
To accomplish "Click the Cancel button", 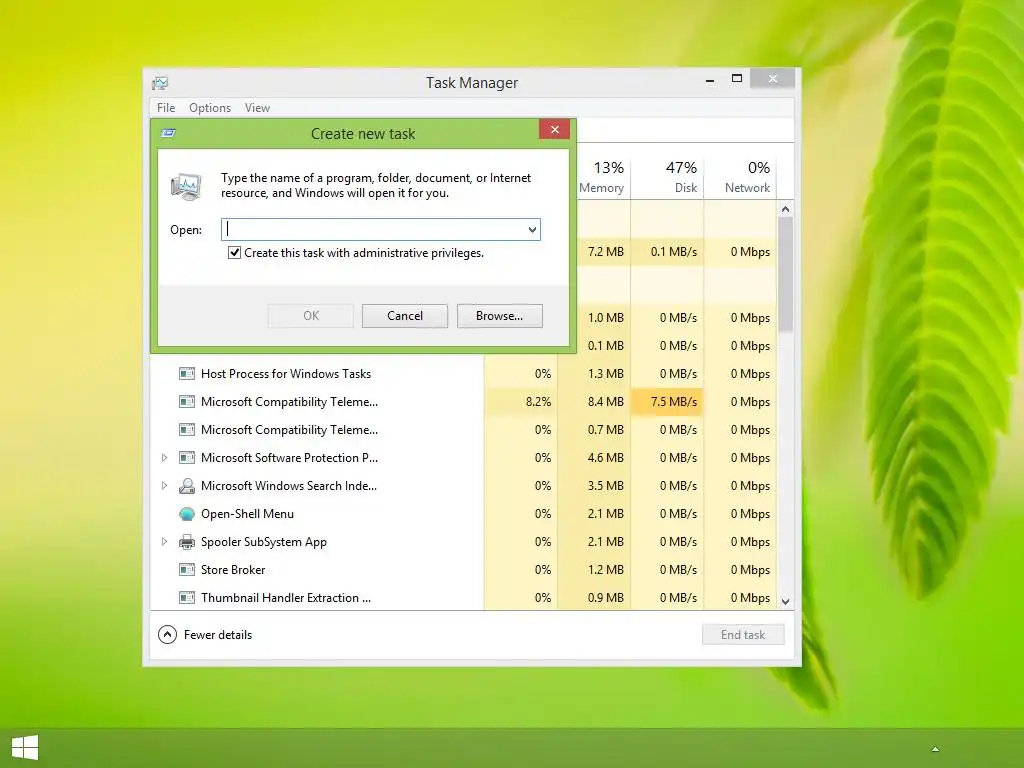I will click(405, 316).
